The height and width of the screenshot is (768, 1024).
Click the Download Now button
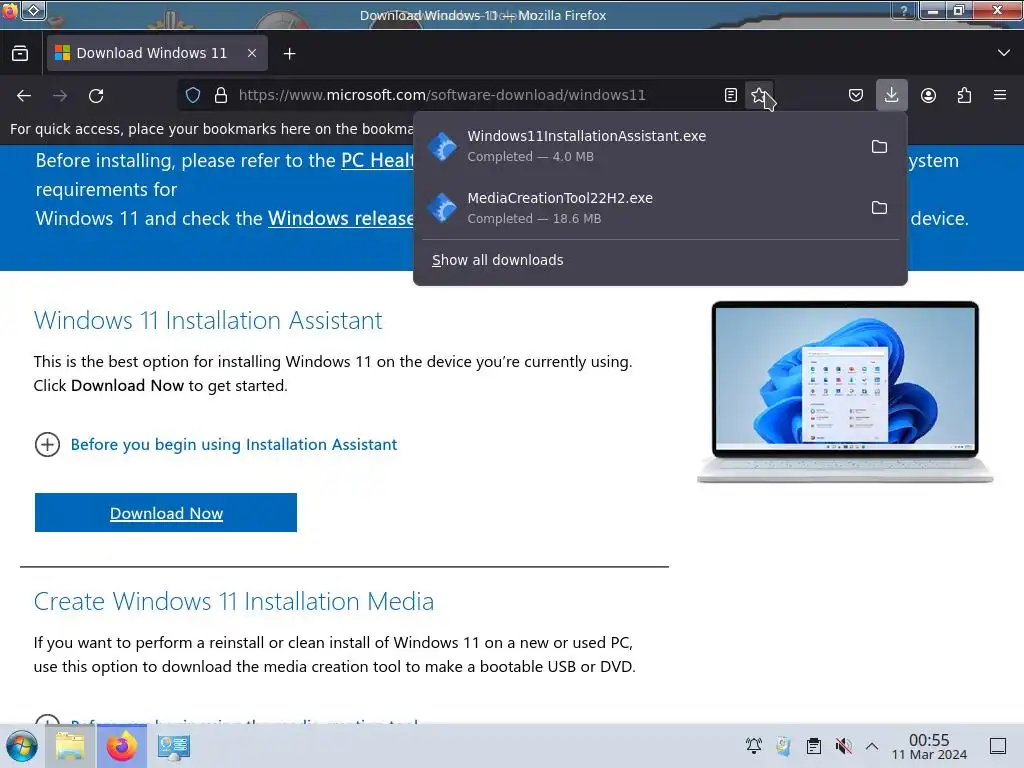tap(166, 513)
